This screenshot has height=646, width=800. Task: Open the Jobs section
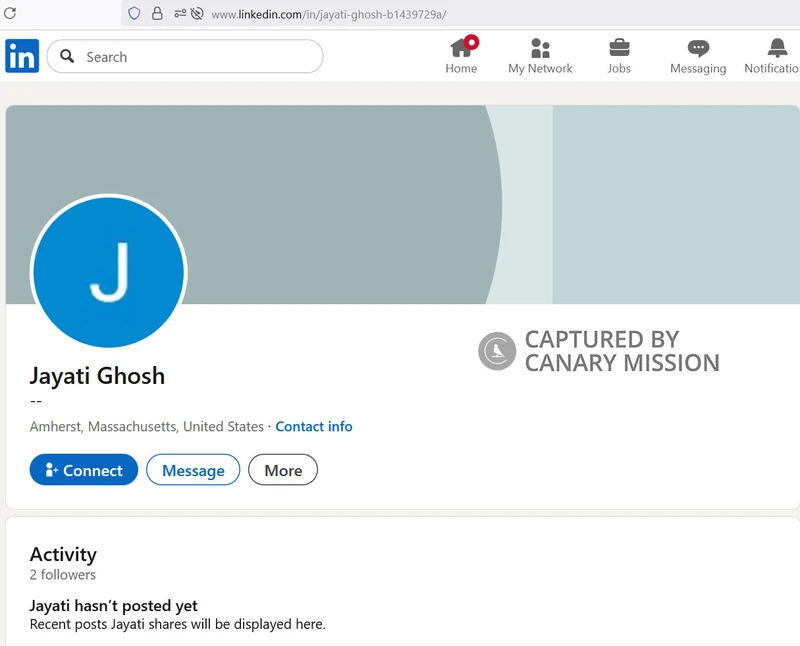(619, 56)
